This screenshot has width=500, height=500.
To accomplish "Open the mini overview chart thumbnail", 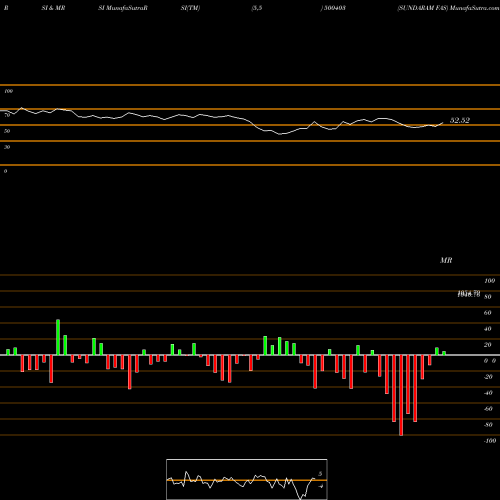I will click(247, 479).
